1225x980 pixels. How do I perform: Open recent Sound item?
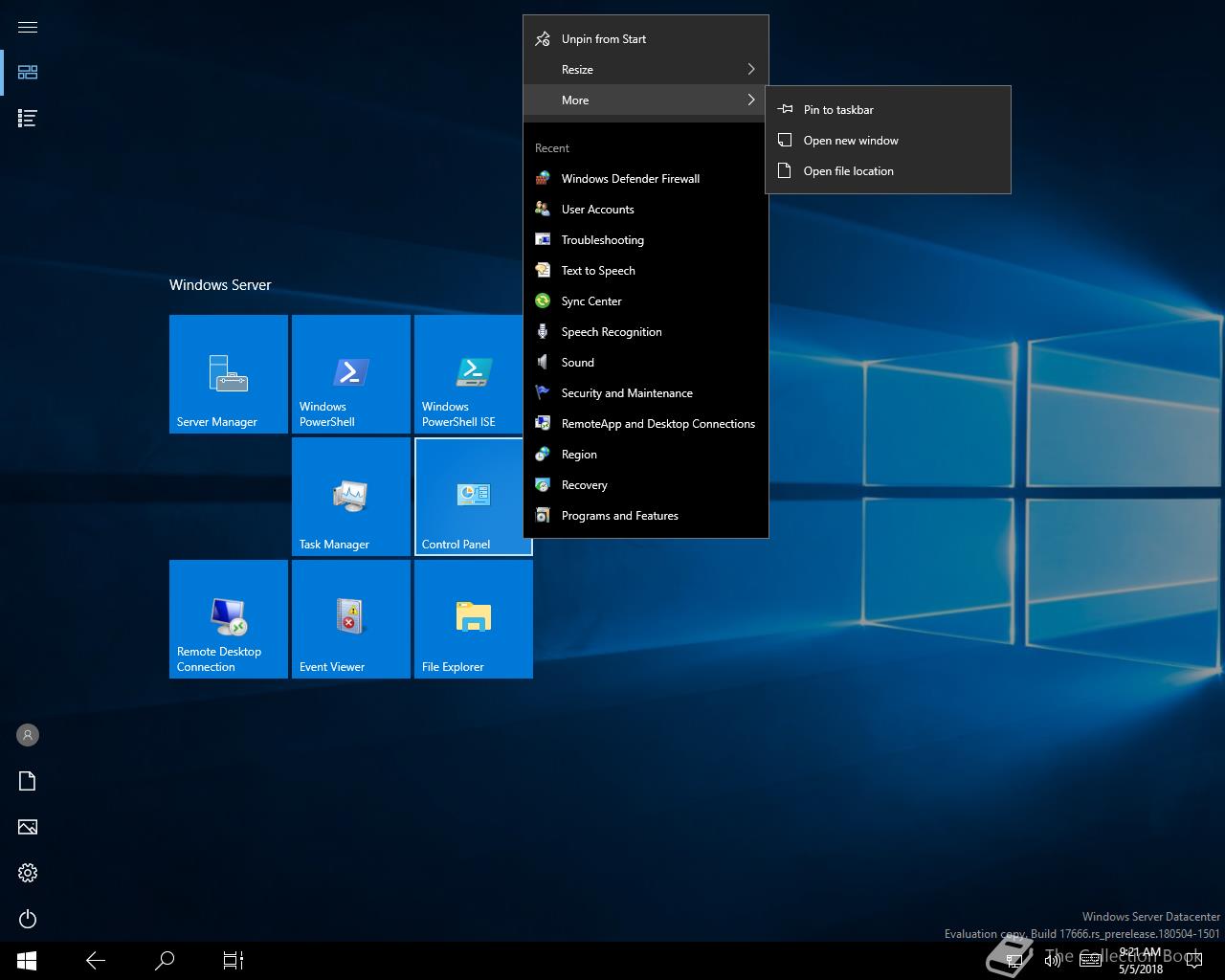tap(646, 363)
